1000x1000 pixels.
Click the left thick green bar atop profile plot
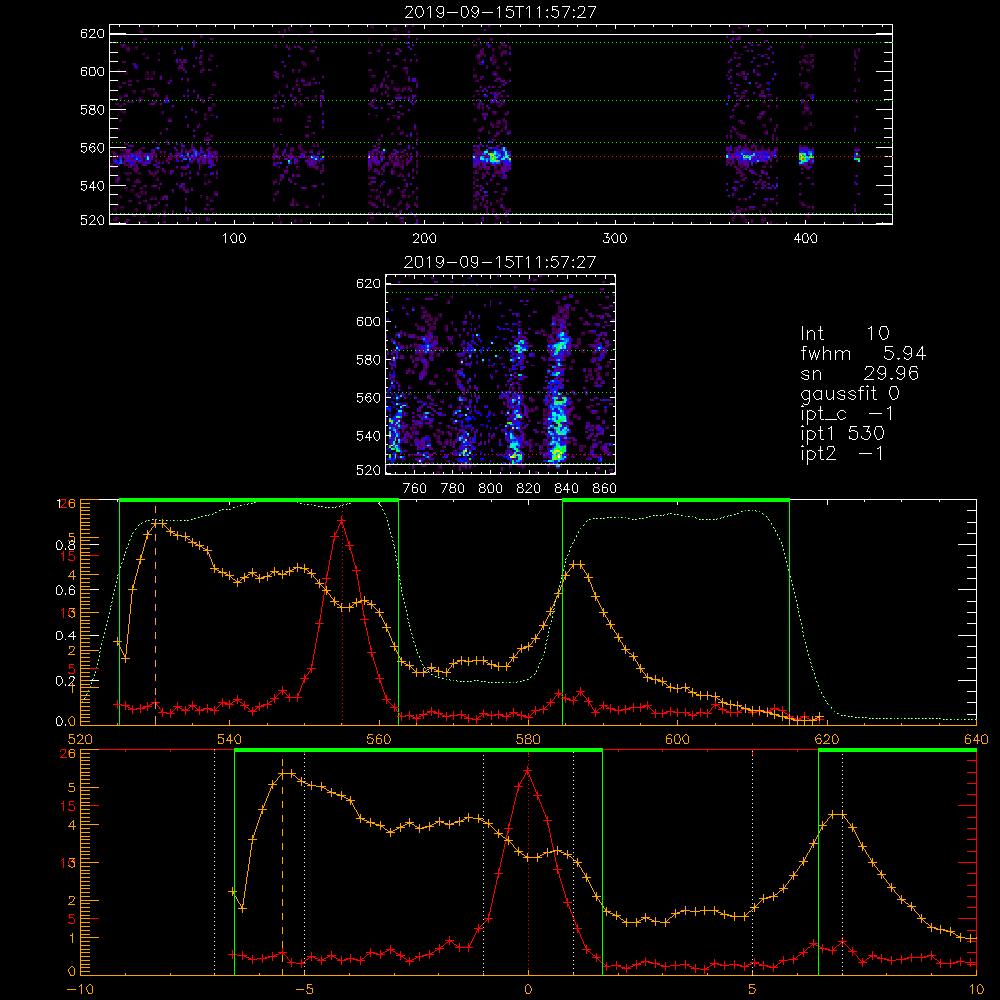[x=259, y=500]
